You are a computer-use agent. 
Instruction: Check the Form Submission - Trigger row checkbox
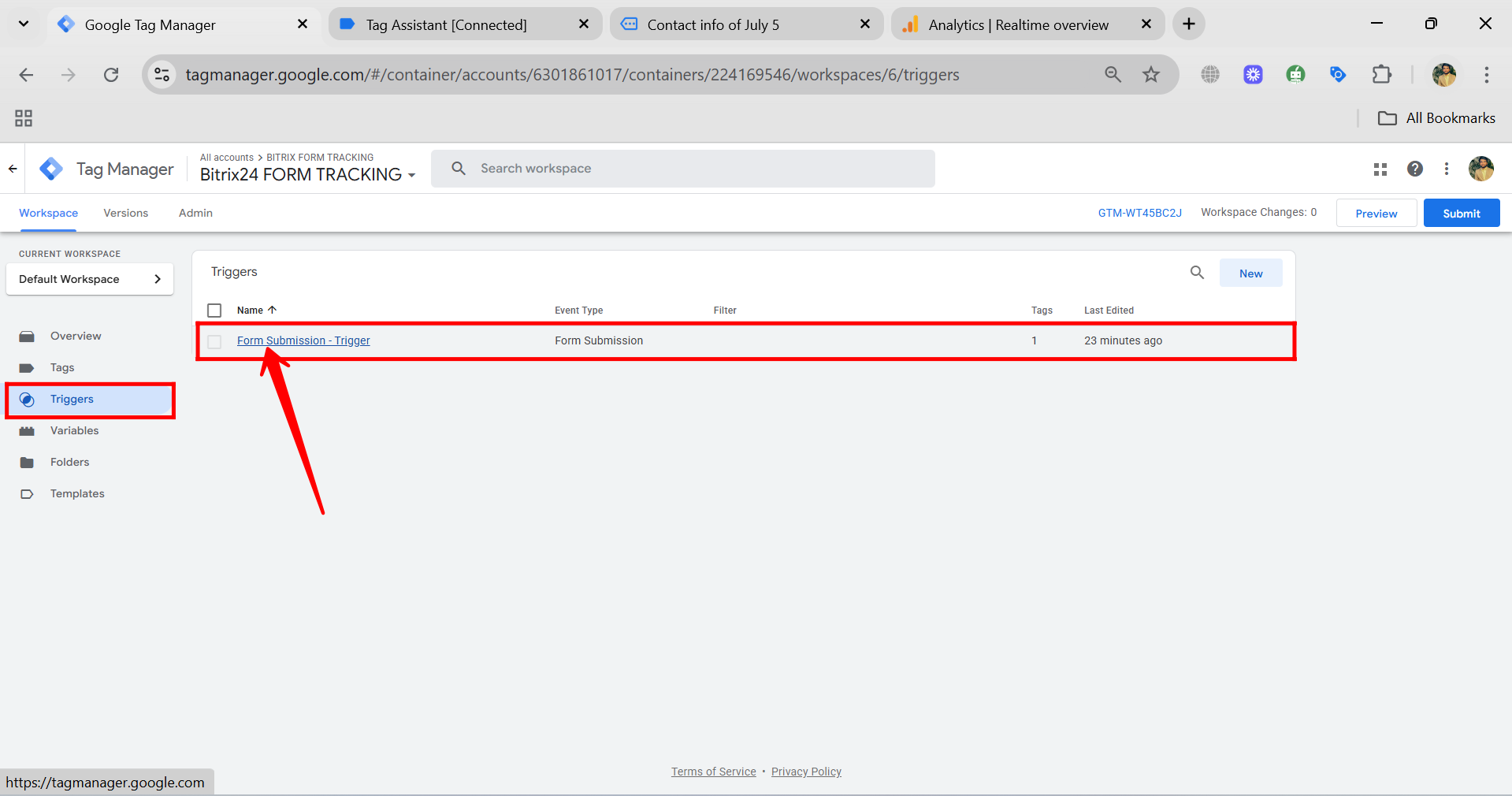(x=214, y=341)
